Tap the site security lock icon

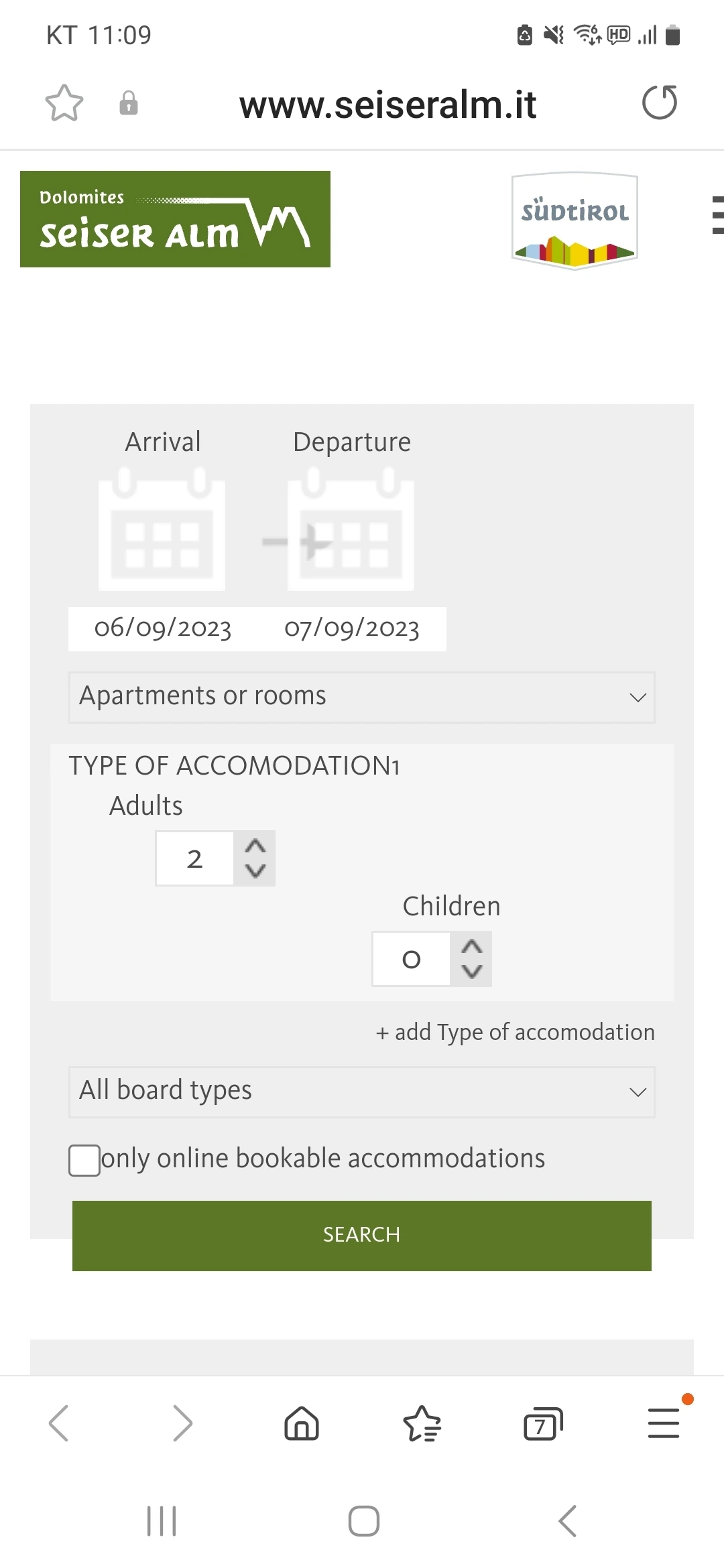click(129, 103)
